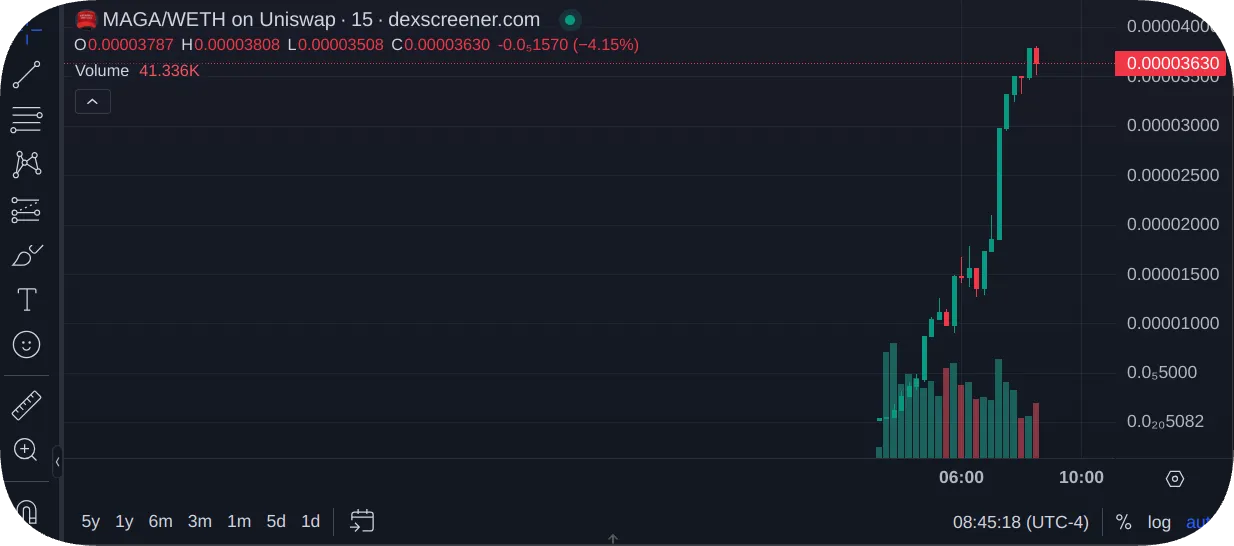Toggle log scale mode
Viewport: 1234px width, 546px height.
coord(1159,522)
